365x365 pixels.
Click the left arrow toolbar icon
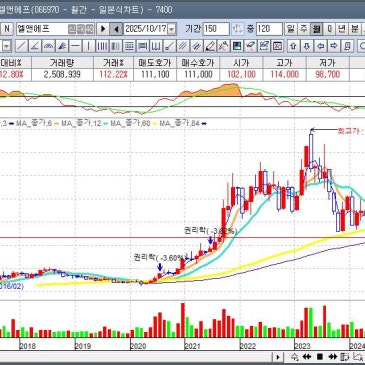(x=320, y=46)
